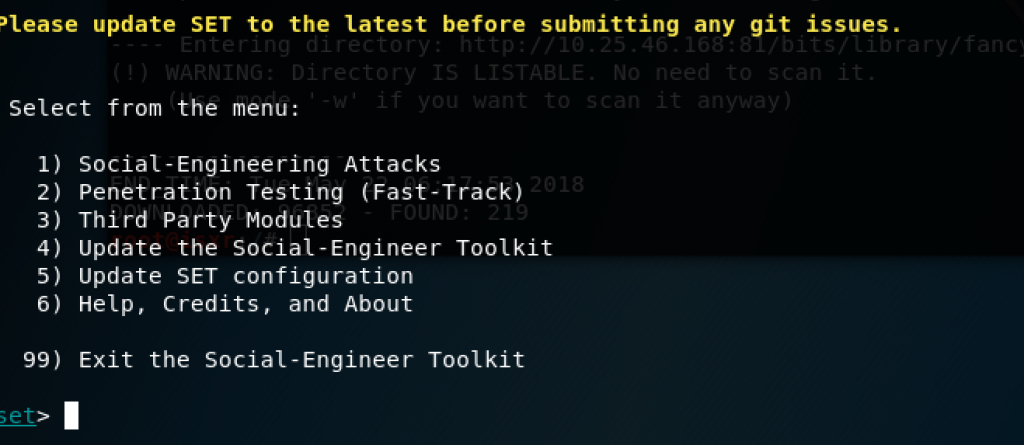Screen dimensions: 1024x445
Task: Select Update the Social-Engineer Toolkit option
Action: click(295, 248)
